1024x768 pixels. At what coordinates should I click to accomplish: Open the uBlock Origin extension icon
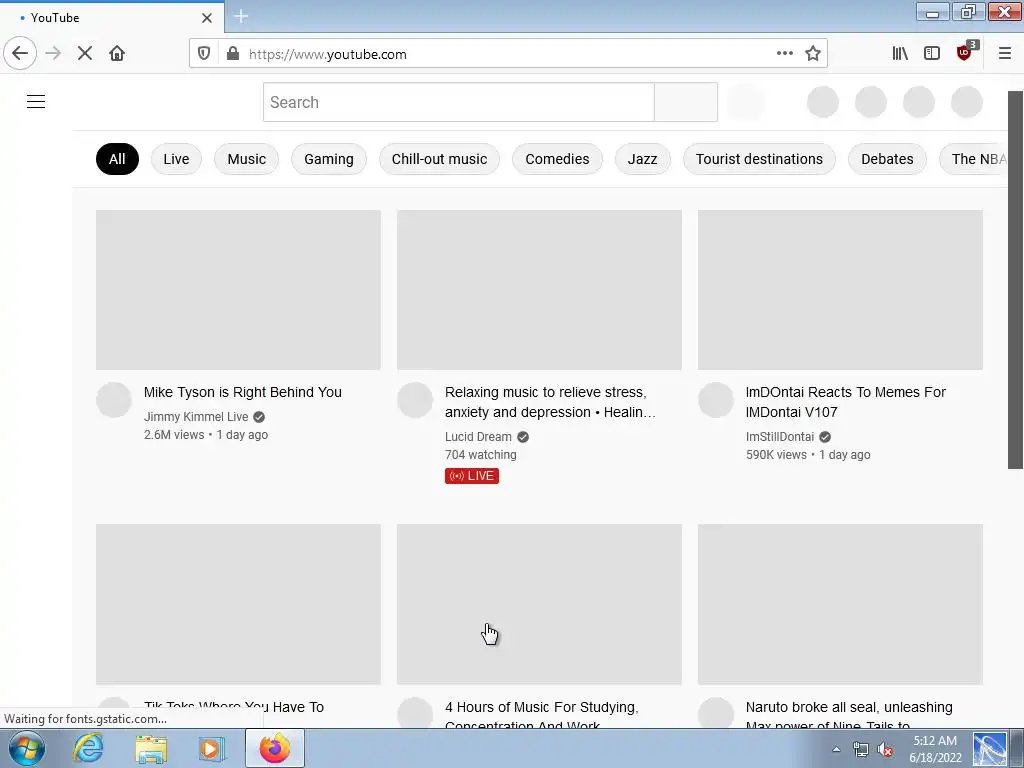pos(965,52)
